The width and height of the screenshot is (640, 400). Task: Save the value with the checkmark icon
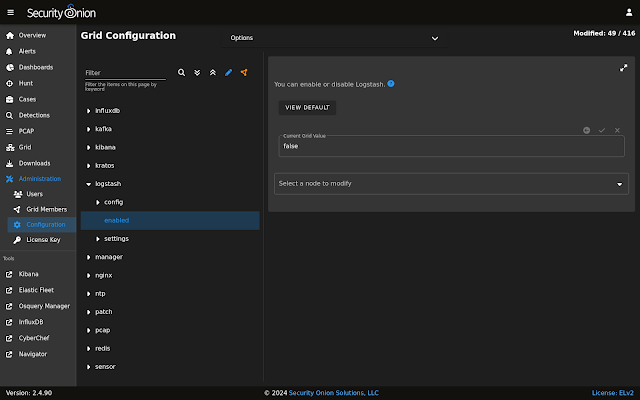tap(602, 130)
